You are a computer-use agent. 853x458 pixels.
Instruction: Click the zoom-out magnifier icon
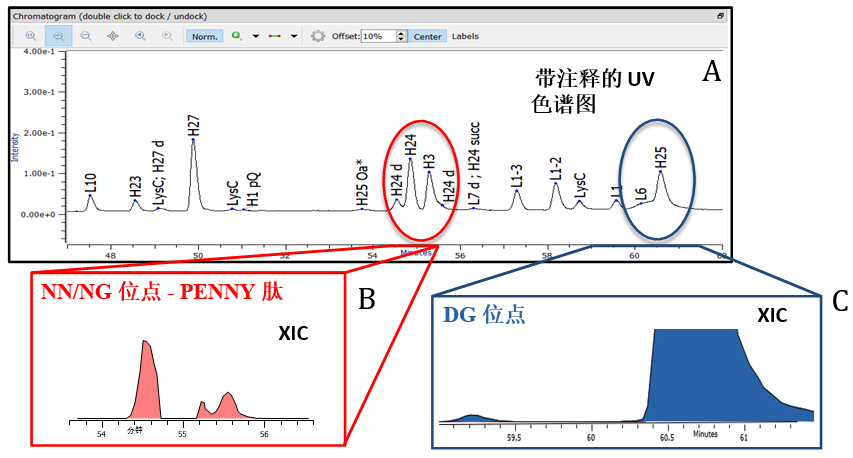(x=85, y=36)
